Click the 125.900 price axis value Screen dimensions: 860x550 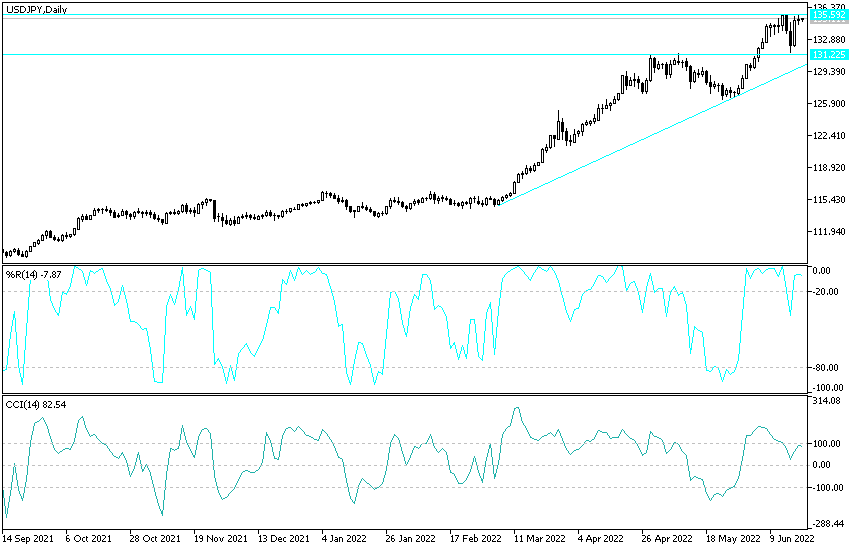pyautogui.click(x=829, y=104)
